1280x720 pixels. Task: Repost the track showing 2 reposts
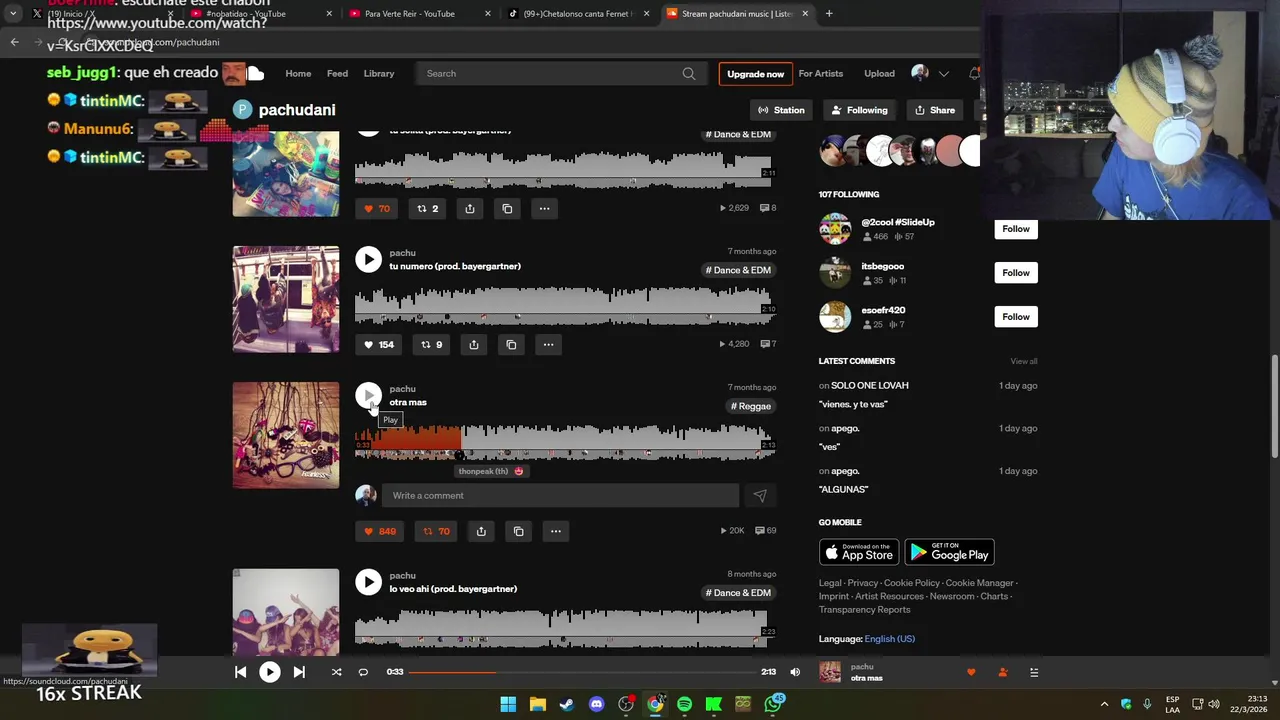click(427, 208)
